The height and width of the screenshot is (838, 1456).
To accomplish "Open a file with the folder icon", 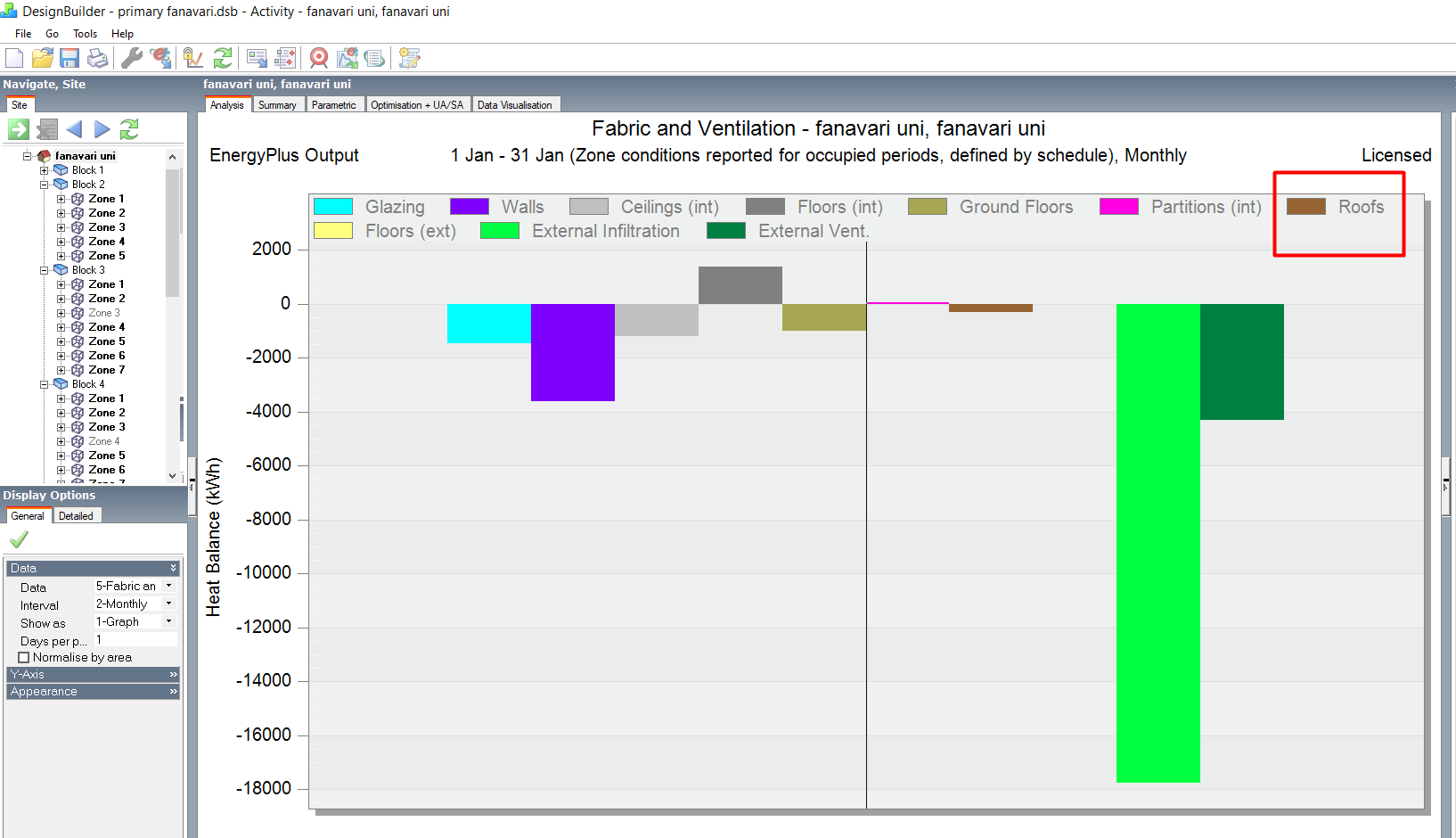I will (x=42, y=58).
